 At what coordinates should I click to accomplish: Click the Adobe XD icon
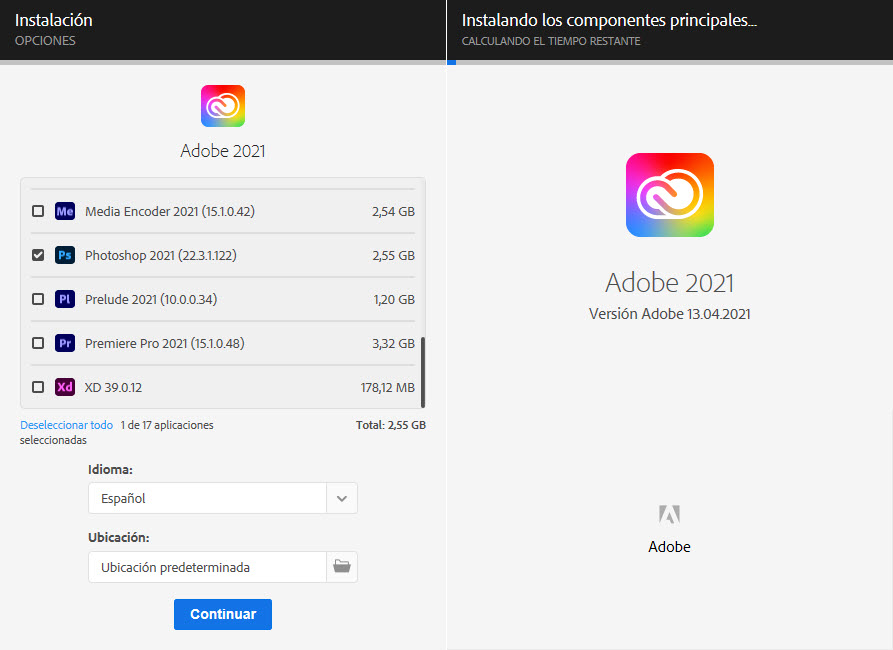point(65,387)
